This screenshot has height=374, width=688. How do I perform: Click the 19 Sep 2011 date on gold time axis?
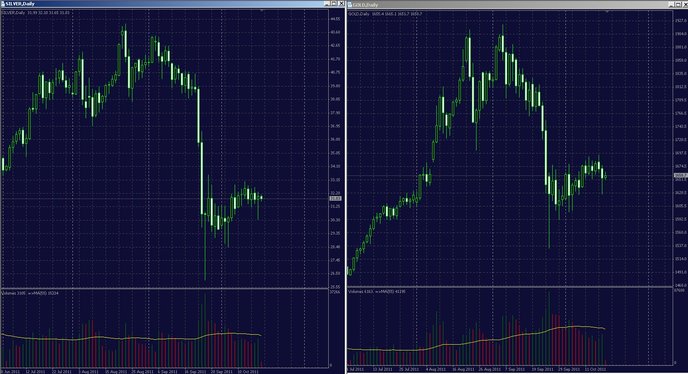pos(542,369)
